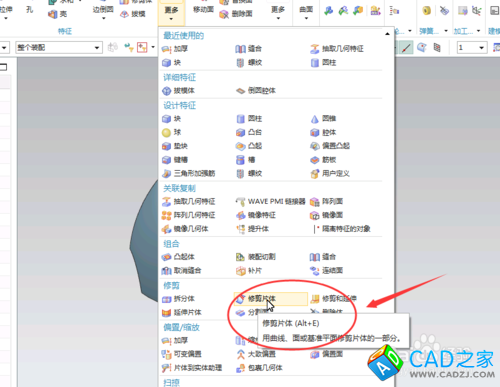Open the 整个装配 scope dropdown
Viewport: 500px width, 387px height.
(x=58, y=48)
